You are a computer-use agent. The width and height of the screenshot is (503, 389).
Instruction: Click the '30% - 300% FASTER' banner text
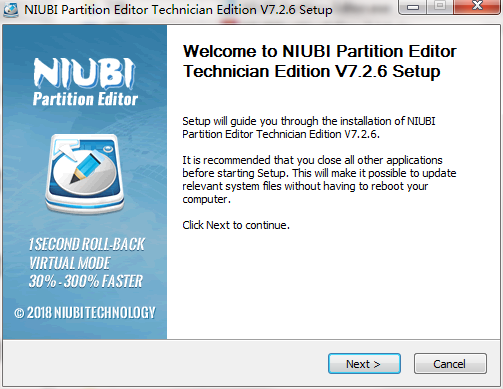click(86, 281)
